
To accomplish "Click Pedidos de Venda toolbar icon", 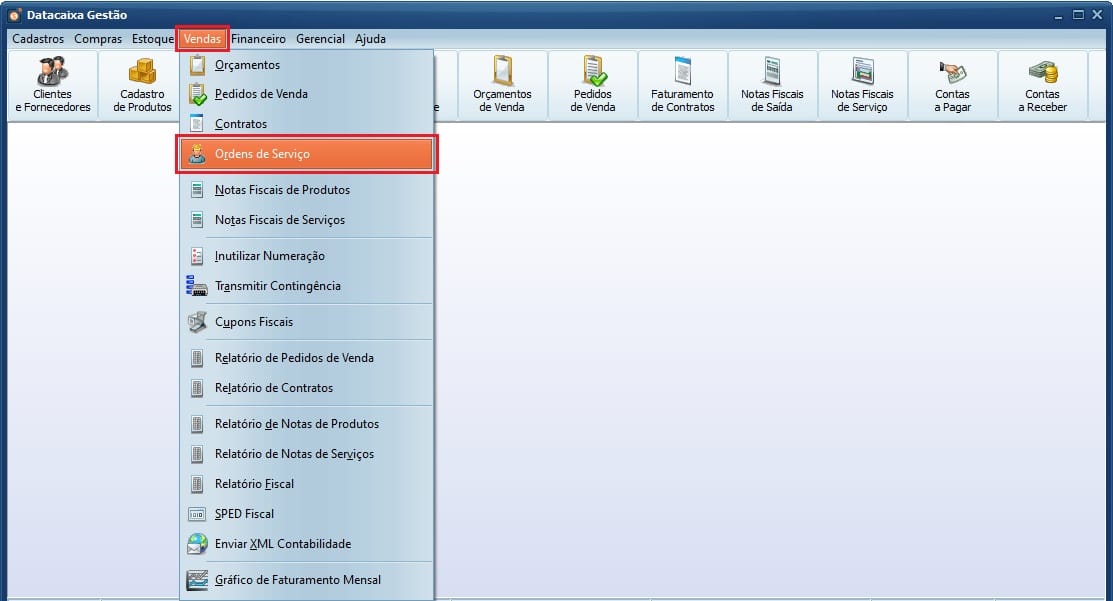I will (593, 84).
